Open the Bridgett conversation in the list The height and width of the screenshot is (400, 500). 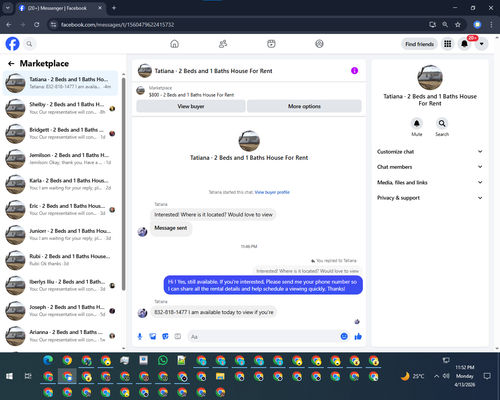coord(60,133)
